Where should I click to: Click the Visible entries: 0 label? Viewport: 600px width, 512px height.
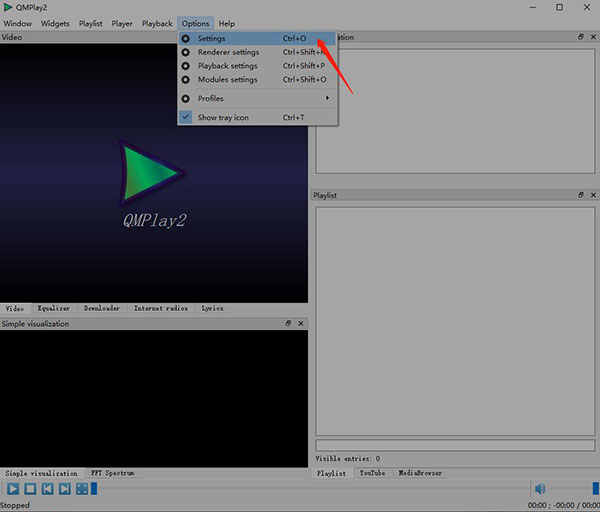[x=347, y=458]
